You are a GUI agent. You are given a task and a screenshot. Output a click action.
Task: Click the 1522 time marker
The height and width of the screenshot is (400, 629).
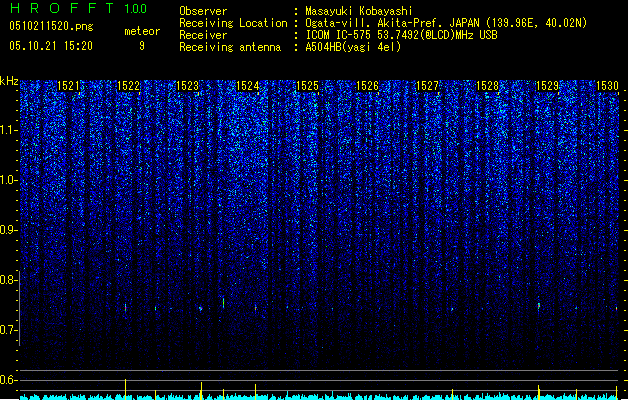(128, 86)
